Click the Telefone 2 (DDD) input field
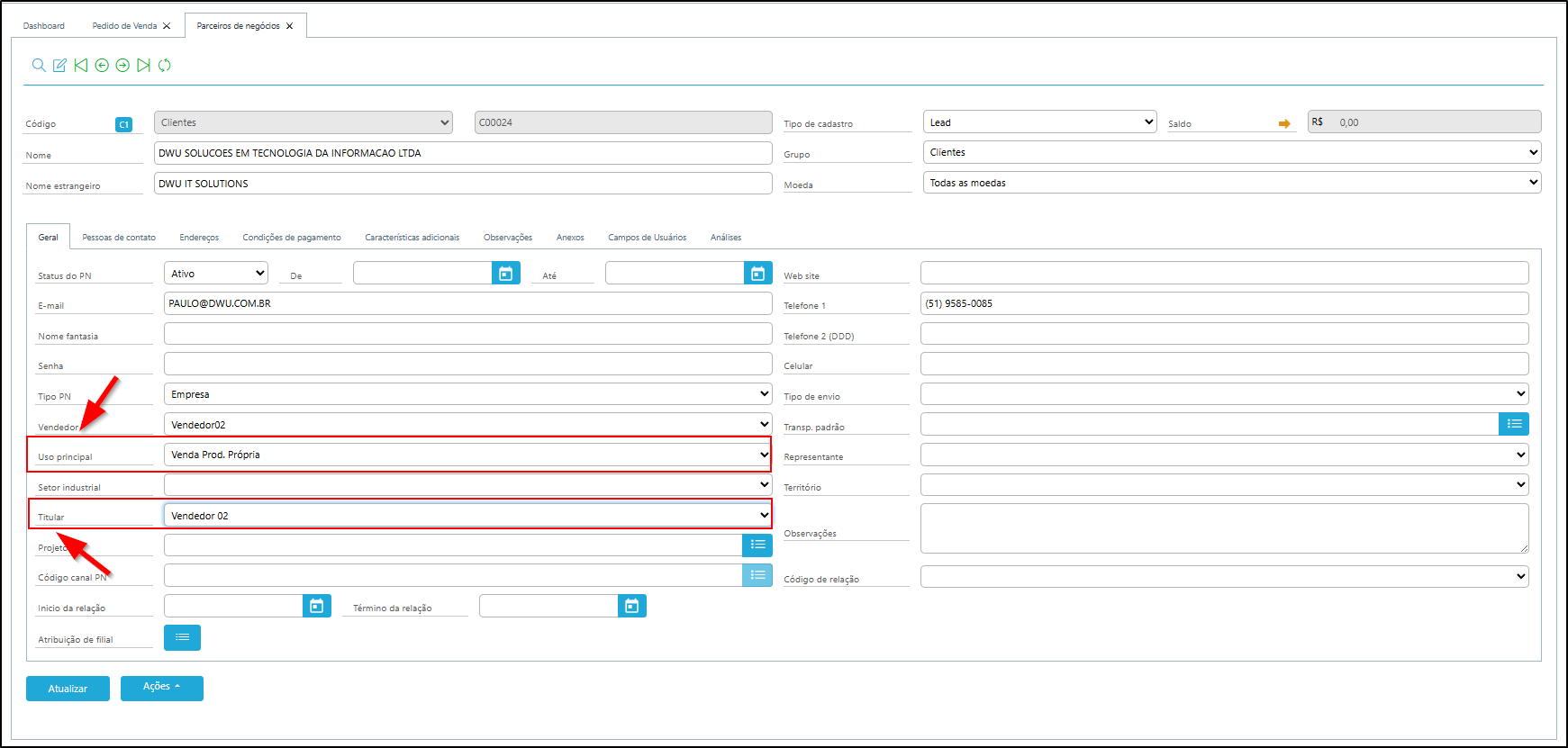This screenshot has height=748, width=1568. [1225, 334]
